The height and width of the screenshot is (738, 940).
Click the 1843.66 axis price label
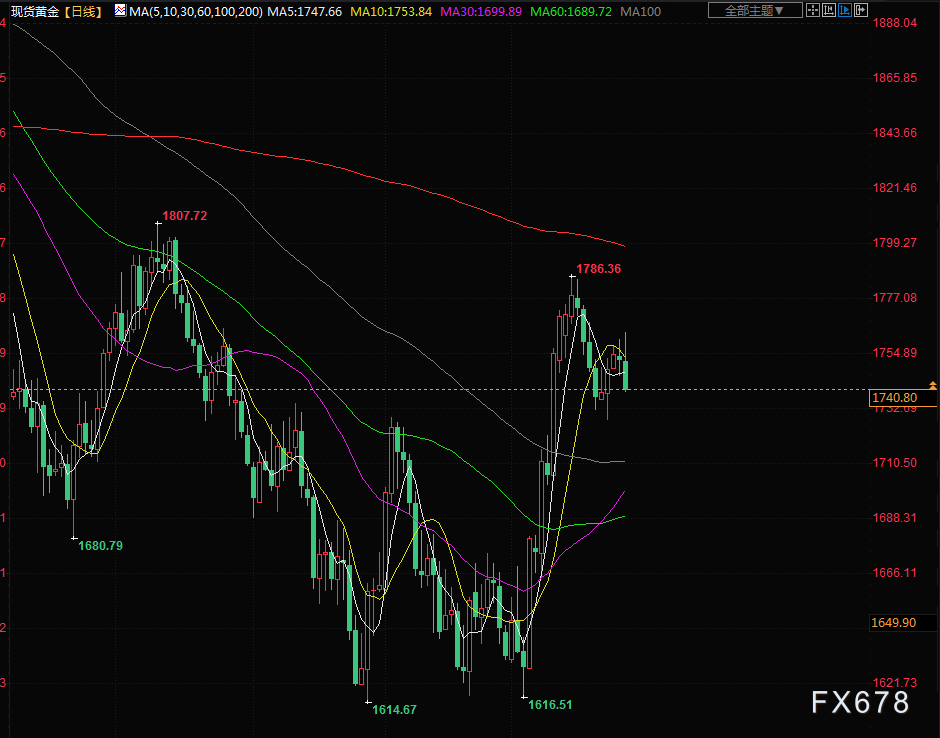pyautogui.click(x=894, y=132)
